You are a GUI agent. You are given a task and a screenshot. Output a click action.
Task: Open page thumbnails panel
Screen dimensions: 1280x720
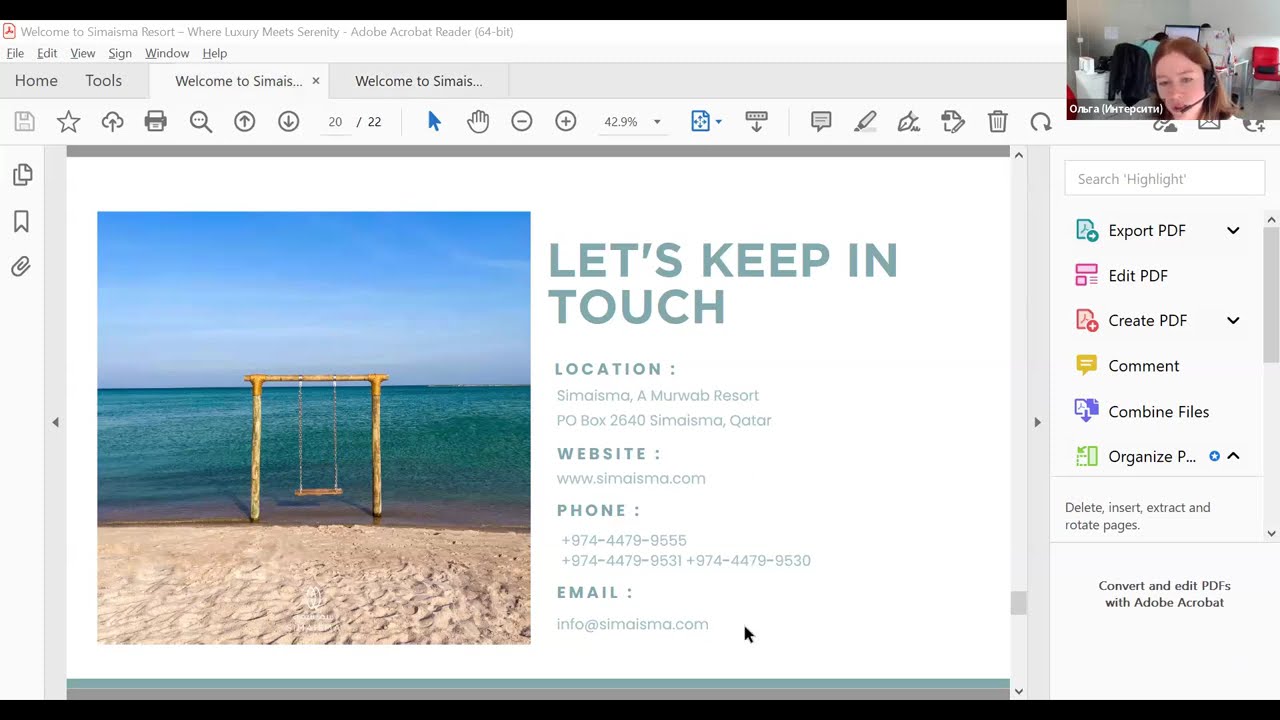pos(22,175)
